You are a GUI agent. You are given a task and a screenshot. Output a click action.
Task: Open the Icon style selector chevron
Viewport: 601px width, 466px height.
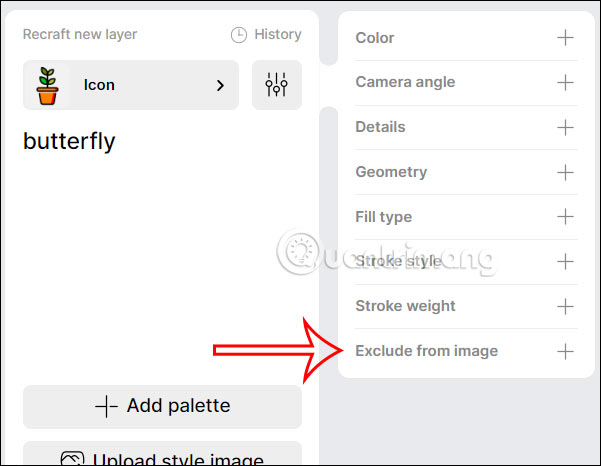pyautogui.click(x=220, y=85)
